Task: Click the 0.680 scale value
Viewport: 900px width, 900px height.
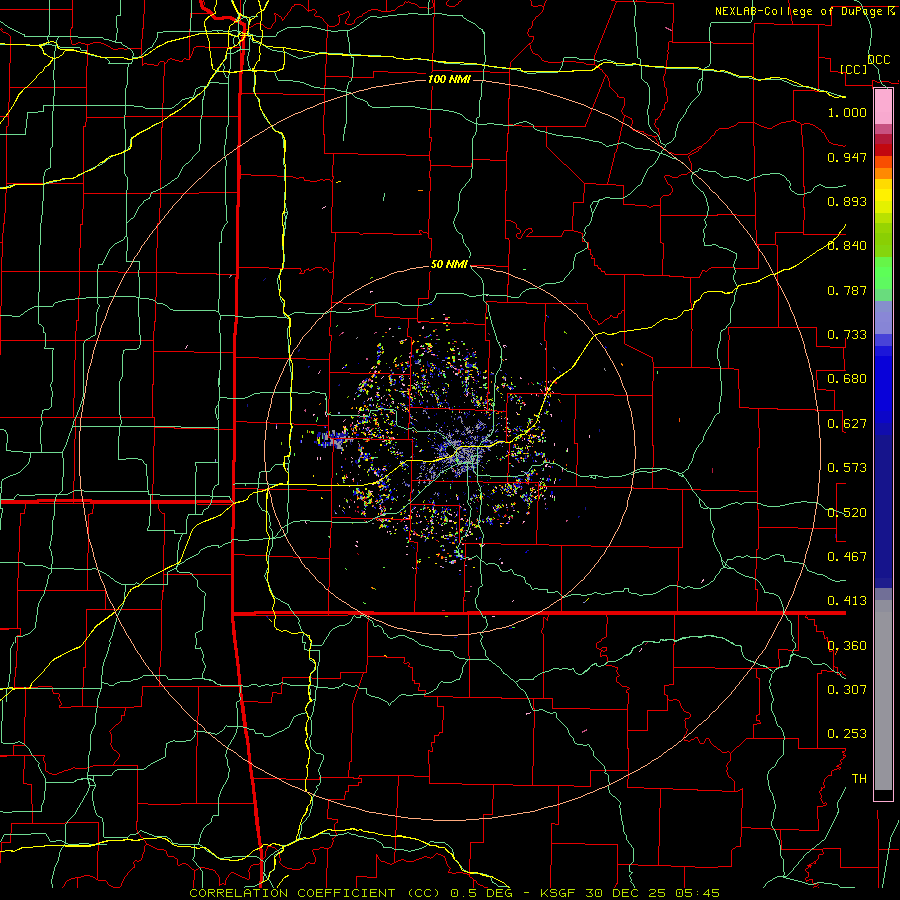Action: pyautogui.click(x=847, y=379)
